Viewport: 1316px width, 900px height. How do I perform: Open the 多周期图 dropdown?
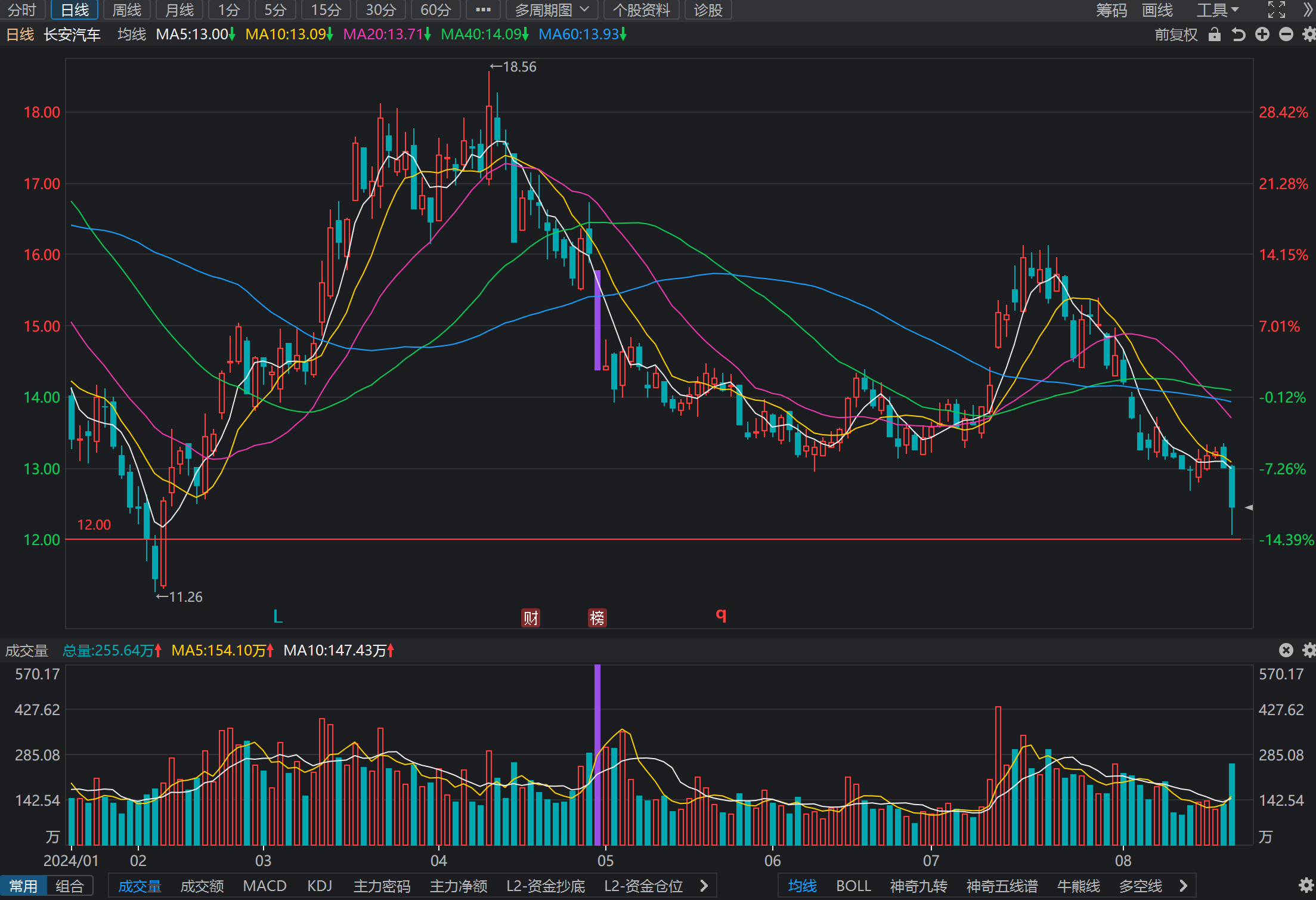point(552,10)
